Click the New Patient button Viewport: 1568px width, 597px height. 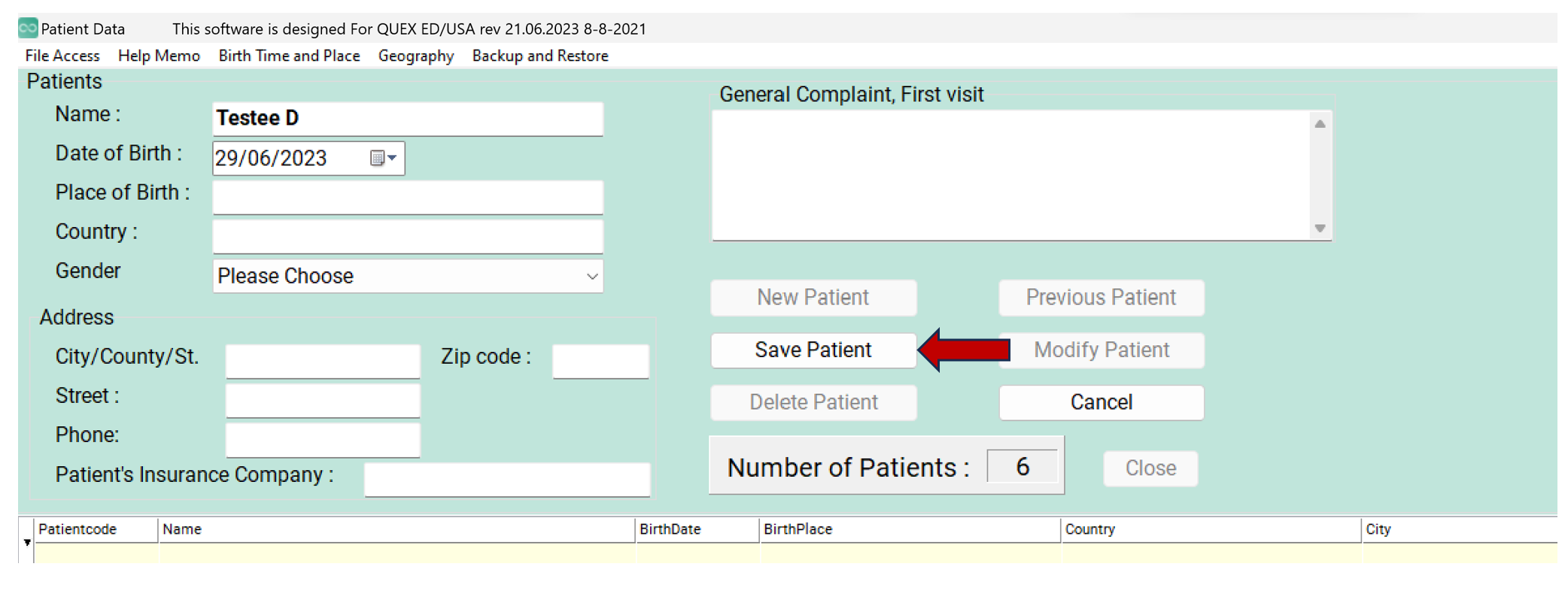813,298
